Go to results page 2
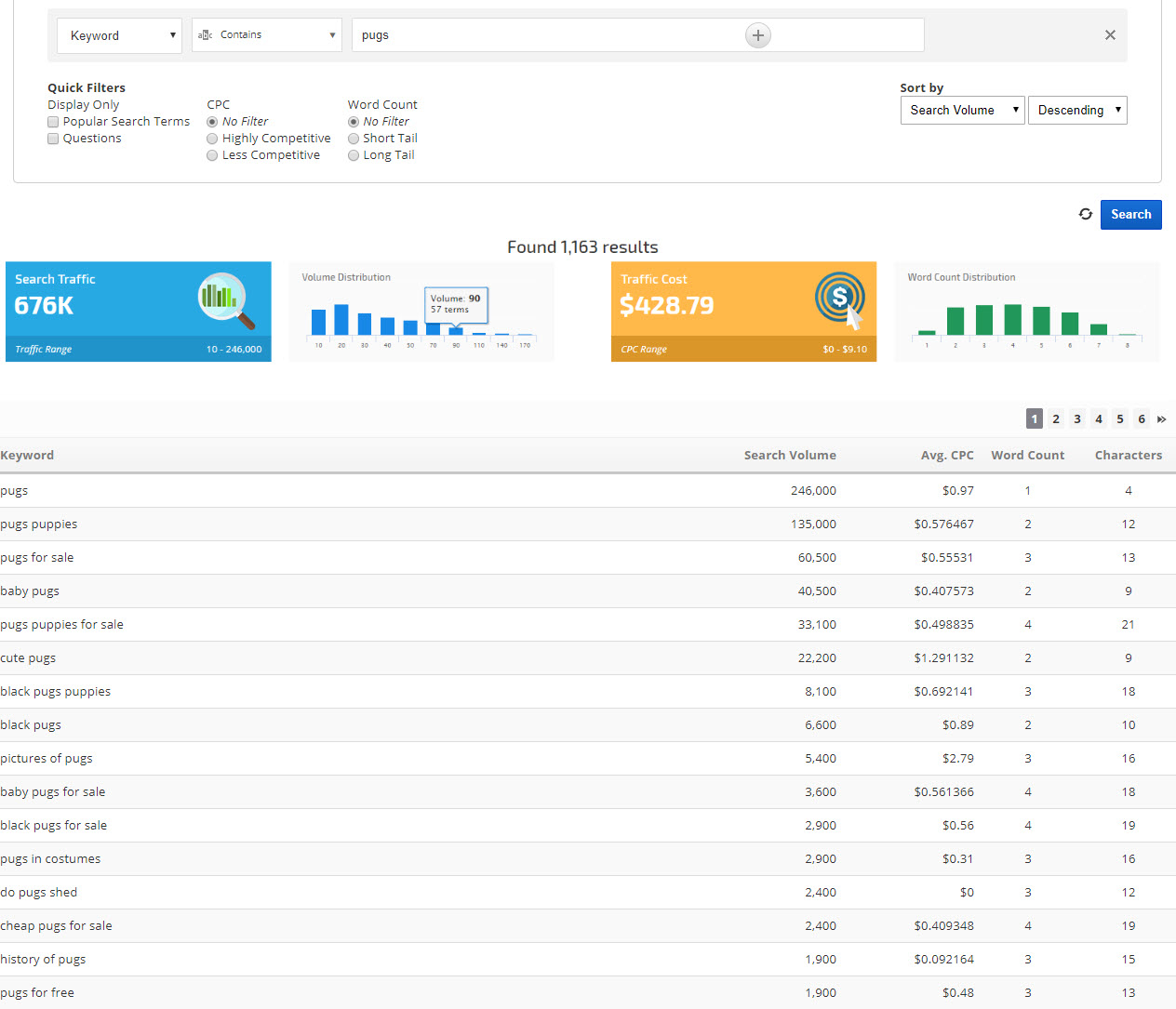 click(1056, 419)
